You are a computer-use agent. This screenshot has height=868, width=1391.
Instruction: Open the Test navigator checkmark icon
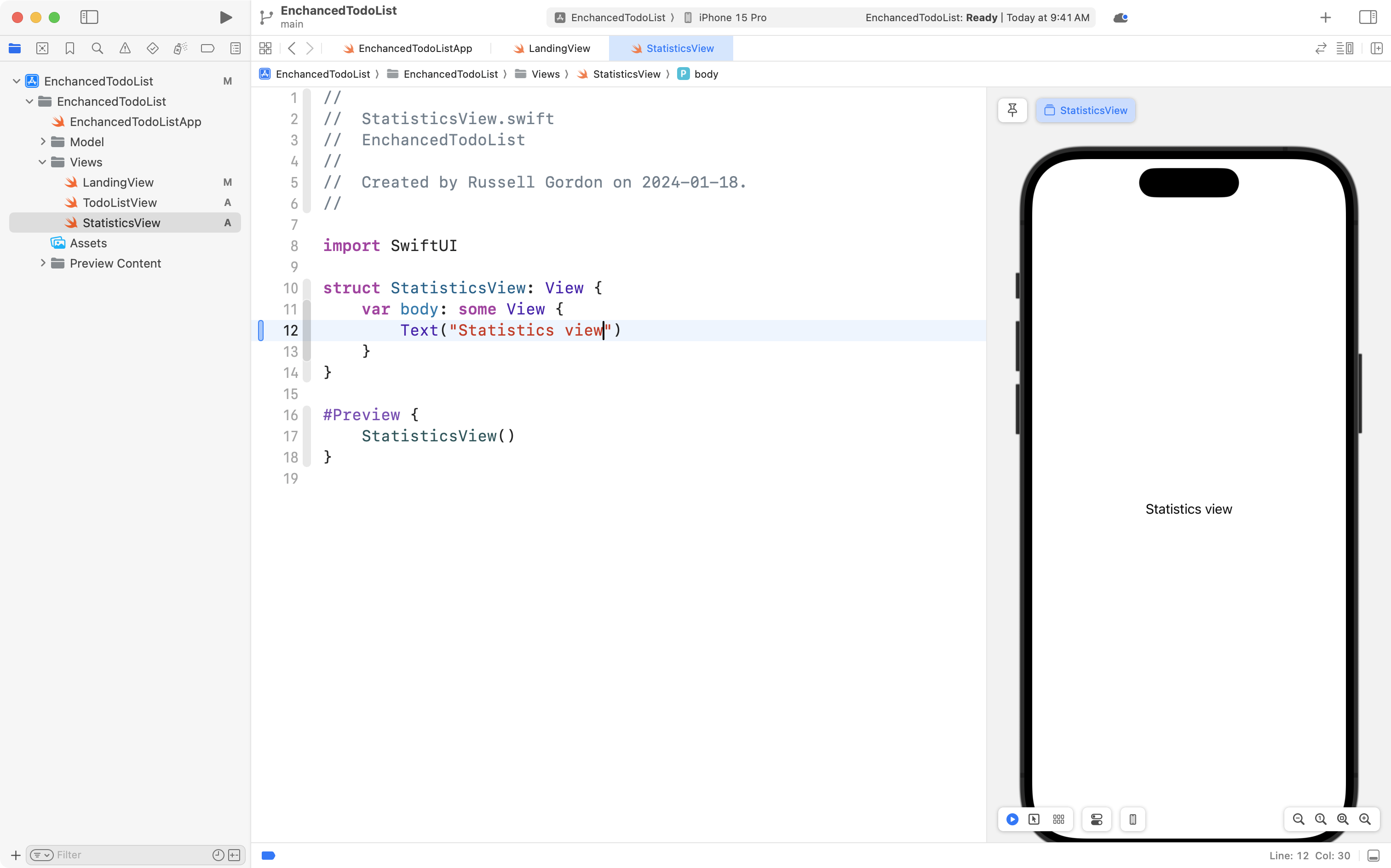(x=152, y=48)
